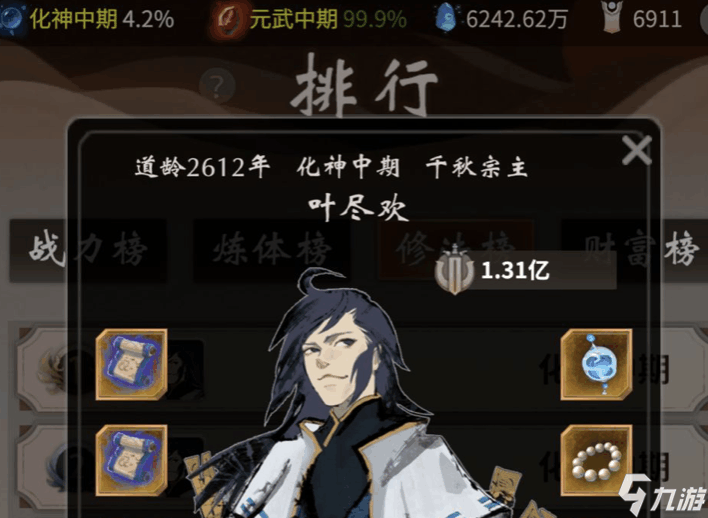The image size is (708, 518).
Task: Tap the blue spirit stone currency icon
Action: 446,18
